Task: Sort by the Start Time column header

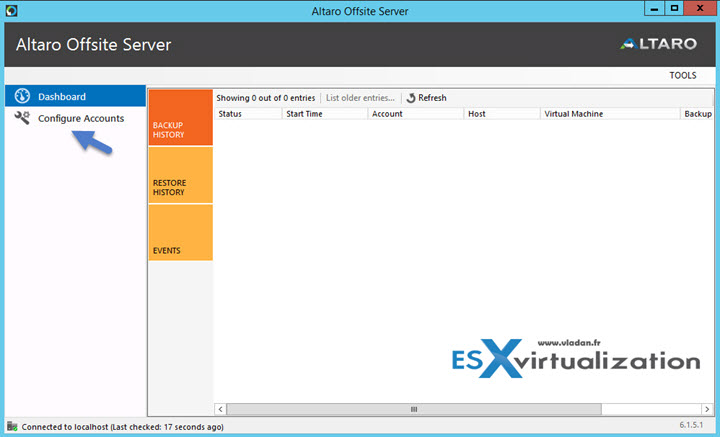Action: [325, 114]
